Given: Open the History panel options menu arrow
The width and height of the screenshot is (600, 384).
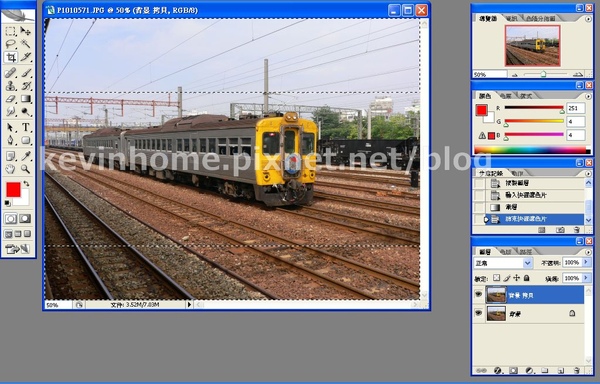Looking at the screenshot, I should 589,174.
